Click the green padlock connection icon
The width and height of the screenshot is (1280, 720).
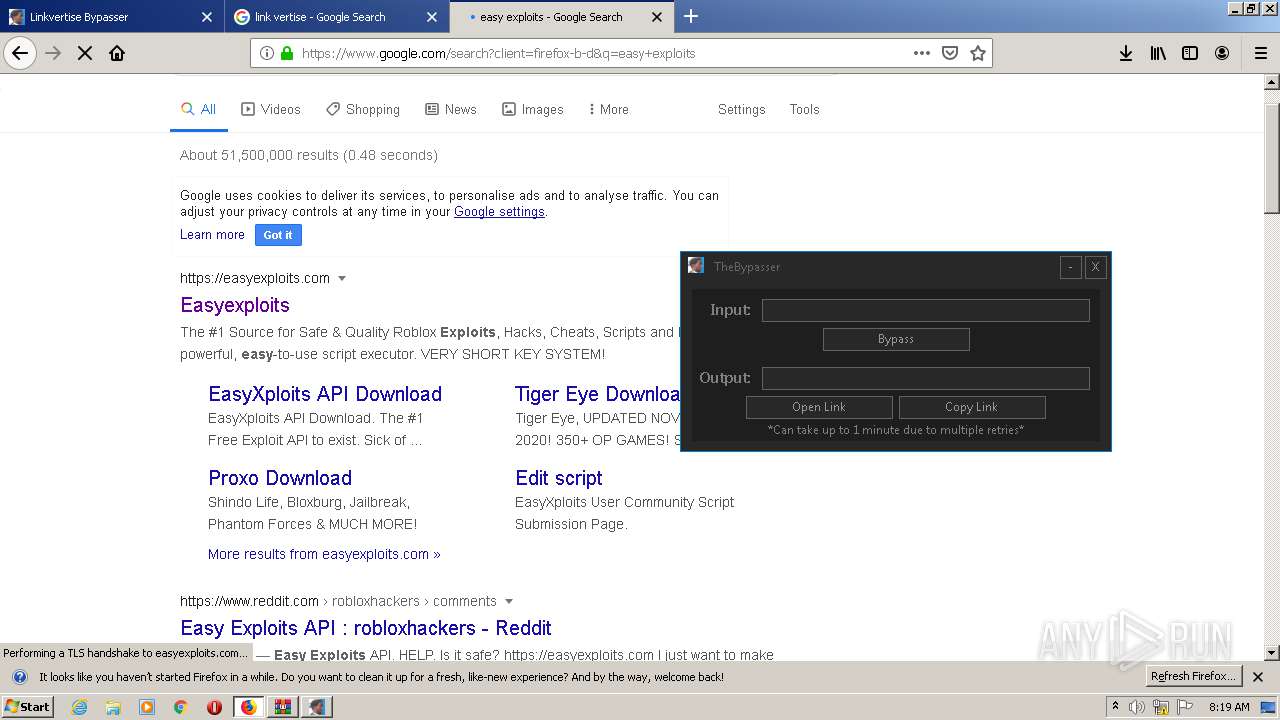287,53
